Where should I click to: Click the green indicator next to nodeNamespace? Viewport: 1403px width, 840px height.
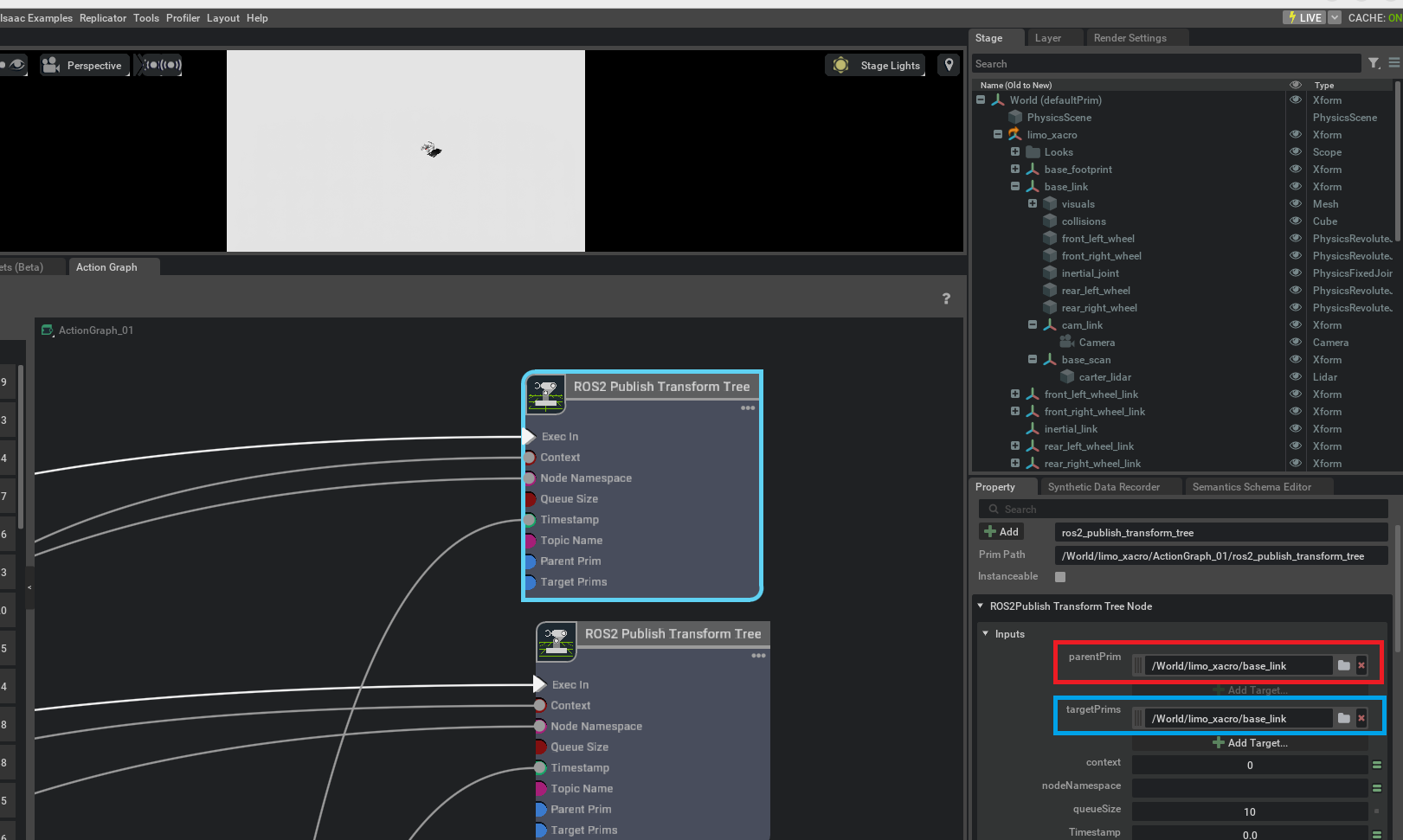pos(1377,788)
